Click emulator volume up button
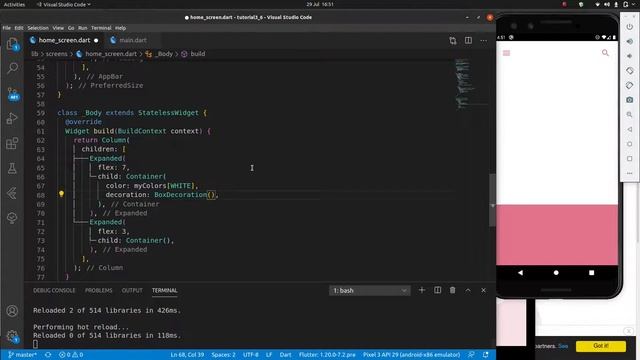Image resolution: width=640 pixels, height=360 pixels. (629, 41)
